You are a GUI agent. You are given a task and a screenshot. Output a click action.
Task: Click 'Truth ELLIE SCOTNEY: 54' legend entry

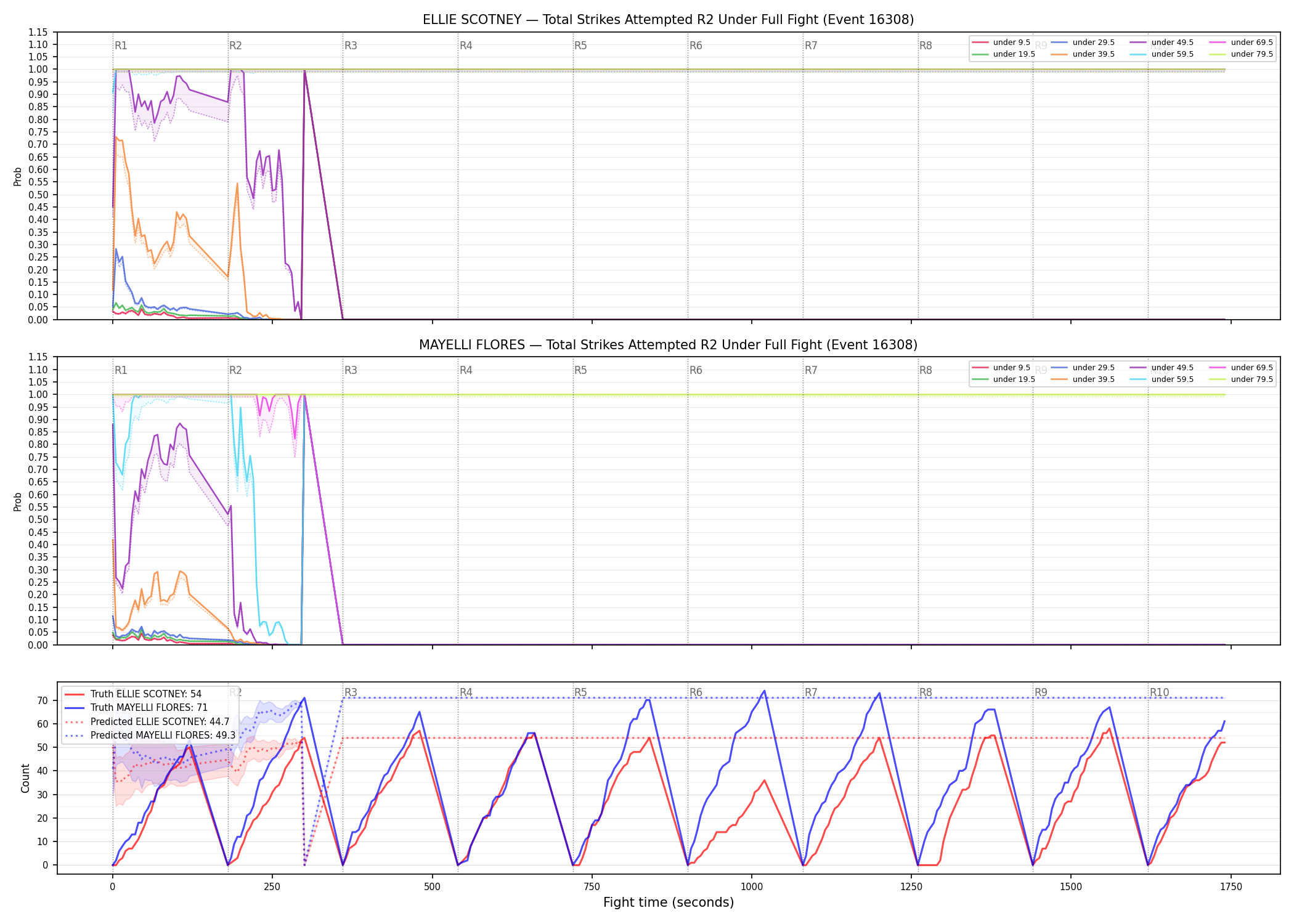point(133,694)
